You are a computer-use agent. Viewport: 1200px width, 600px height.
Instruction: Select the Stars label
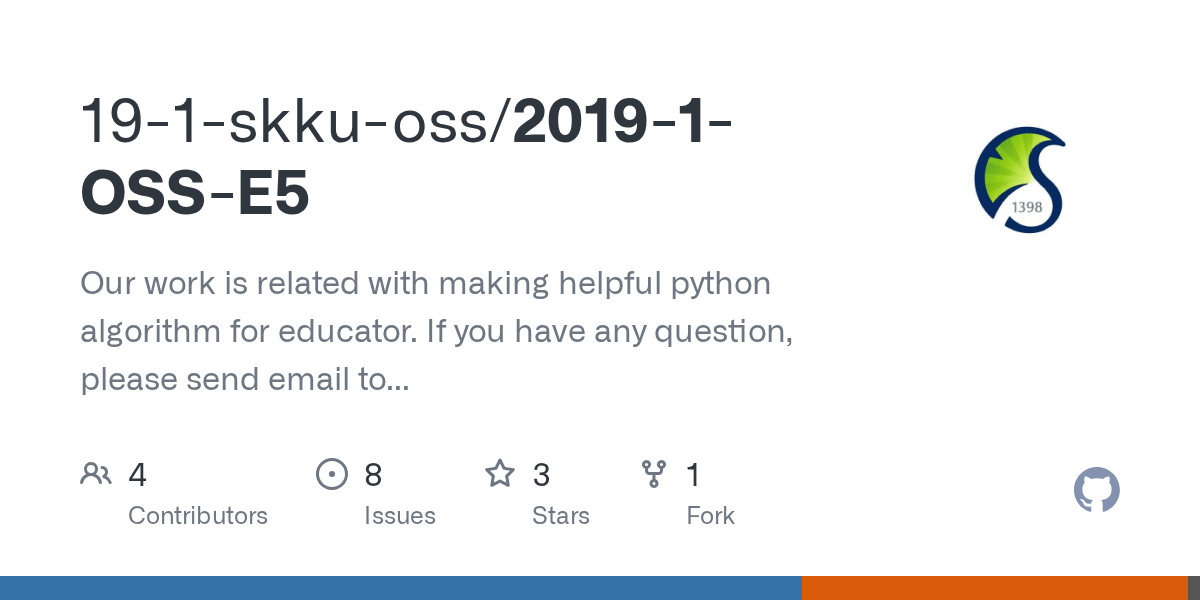pyautogui.click(x=561, y=516)
